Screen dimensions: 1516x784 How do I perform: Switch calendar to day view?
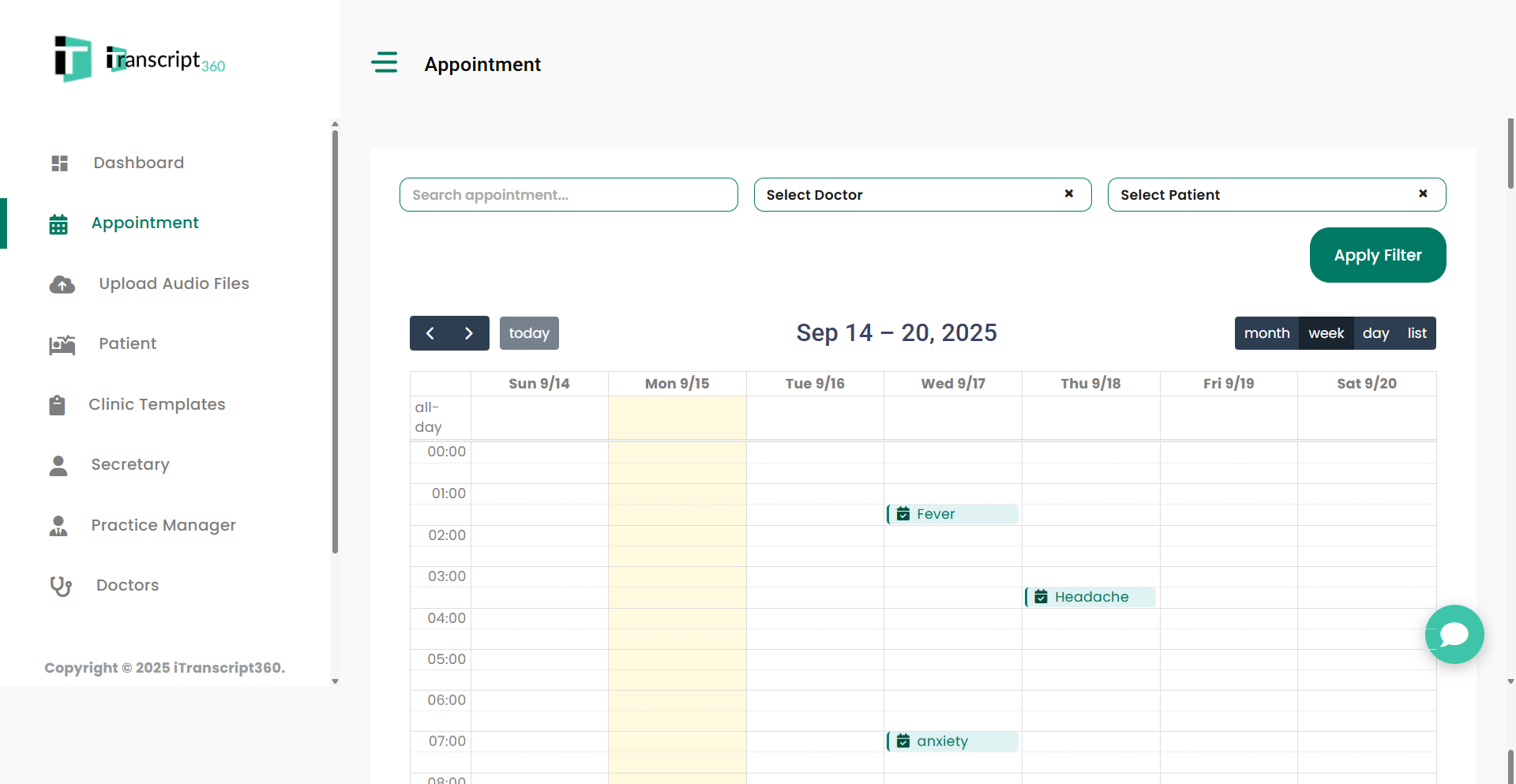pos(1375,333)
